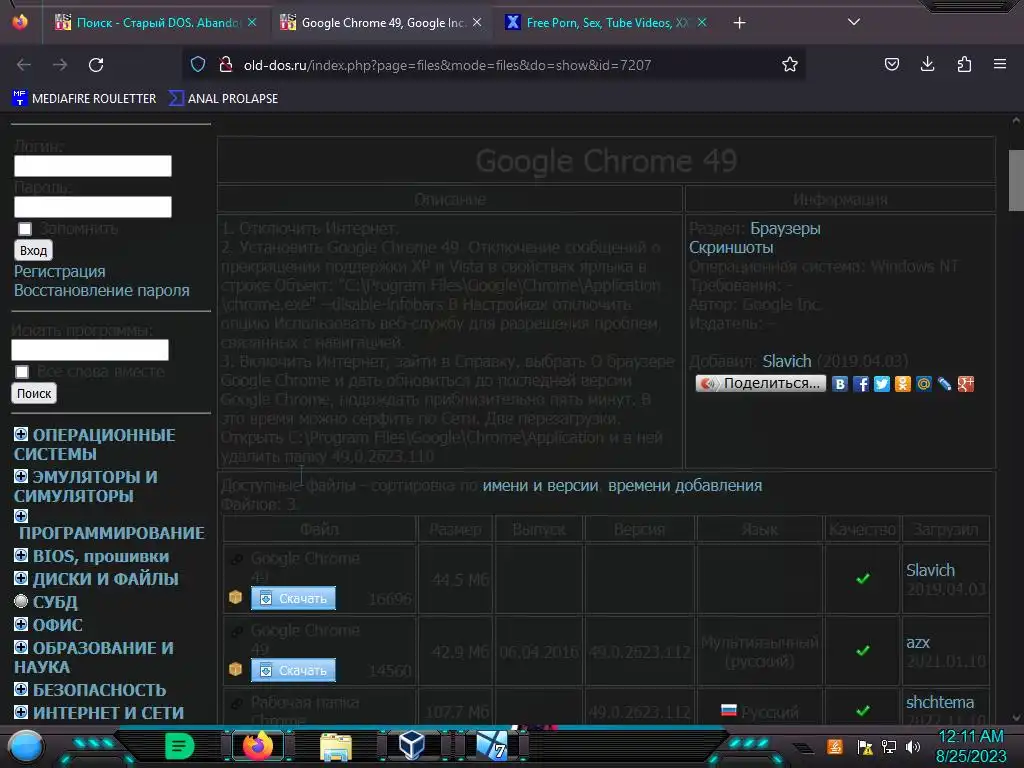Viewport: 1024px width, 768px height.
Task: Focus the Пароль input field
Action: point(93,207)
